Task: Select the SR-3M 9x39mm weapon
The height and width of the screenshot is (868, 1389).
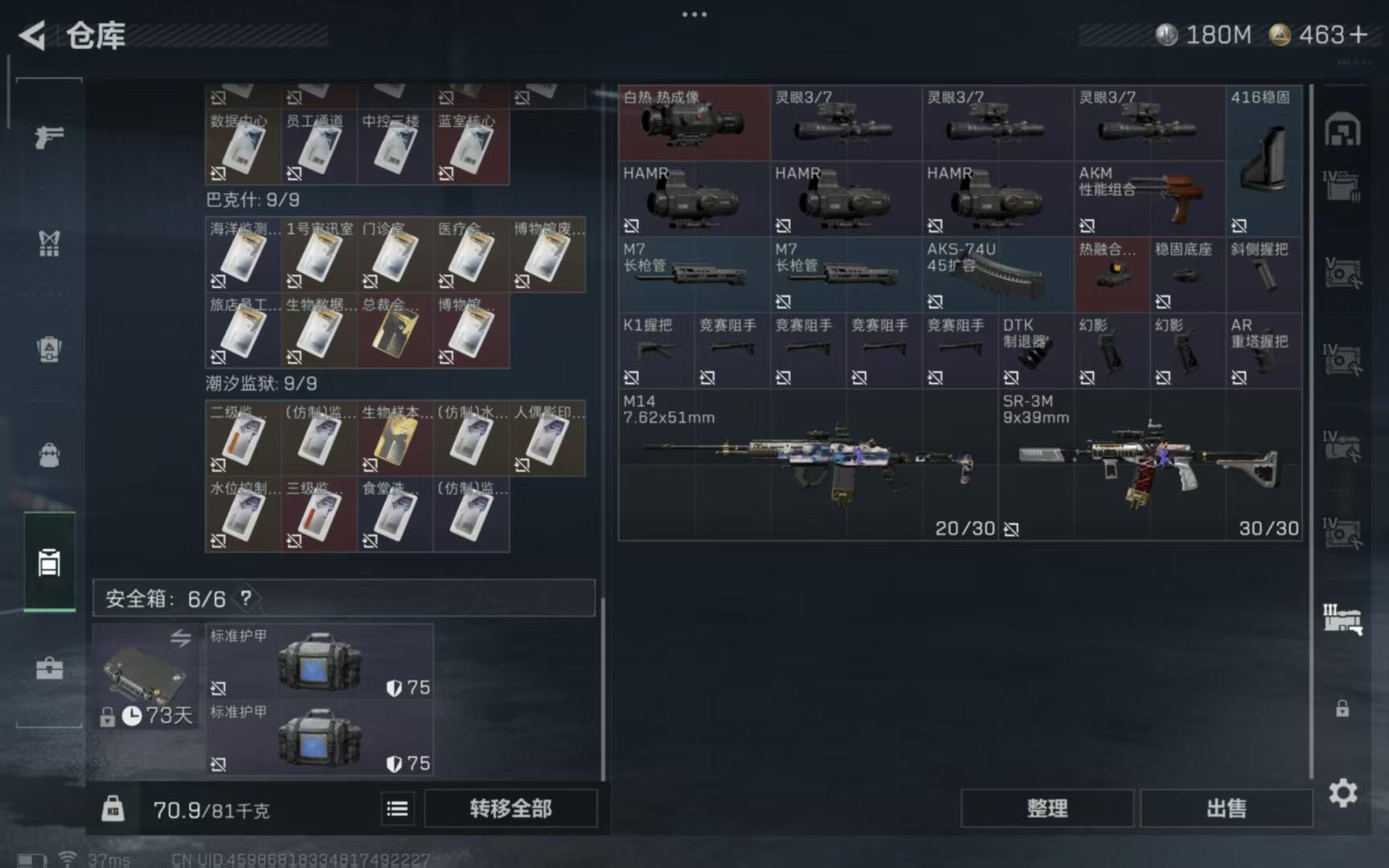Action: coord(1150,465)
